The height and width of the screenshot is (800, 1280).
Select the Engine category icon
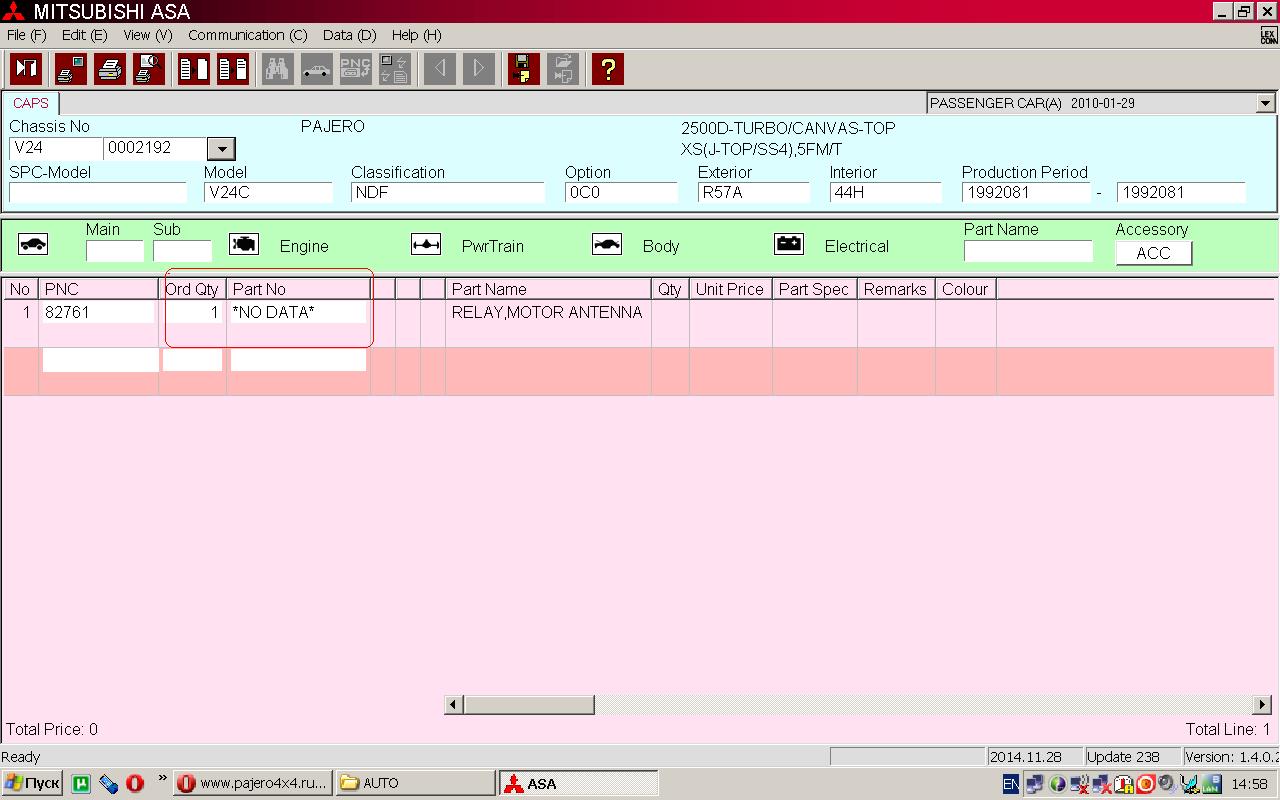coord(244,245)
